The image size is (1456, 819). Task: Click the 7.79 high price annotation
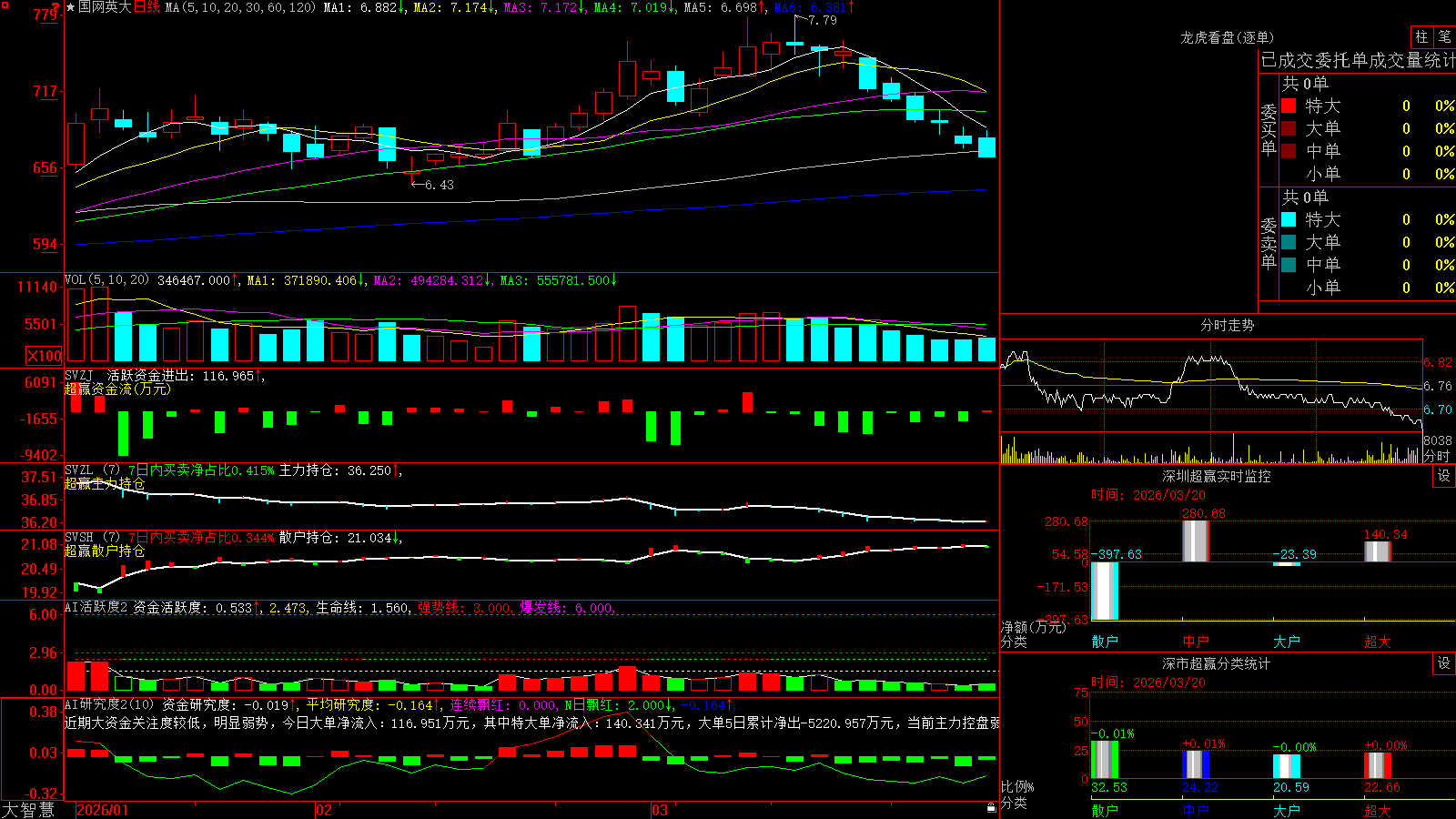coord(822,19)
